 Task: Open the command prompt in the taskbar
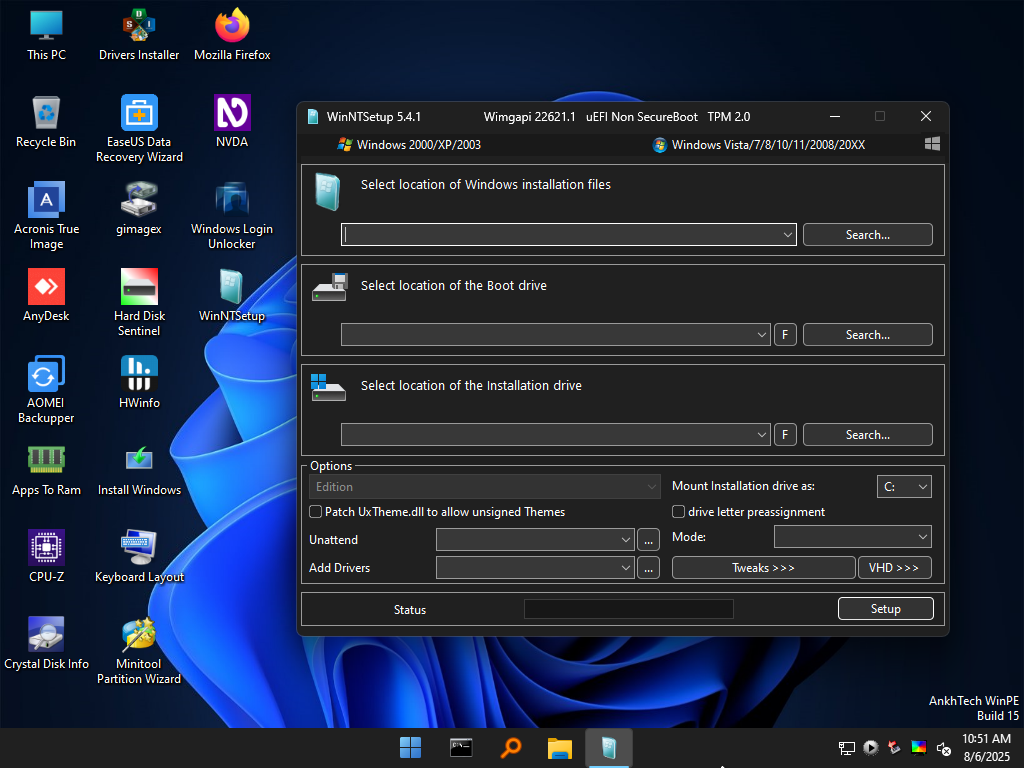tap(461, 747)
